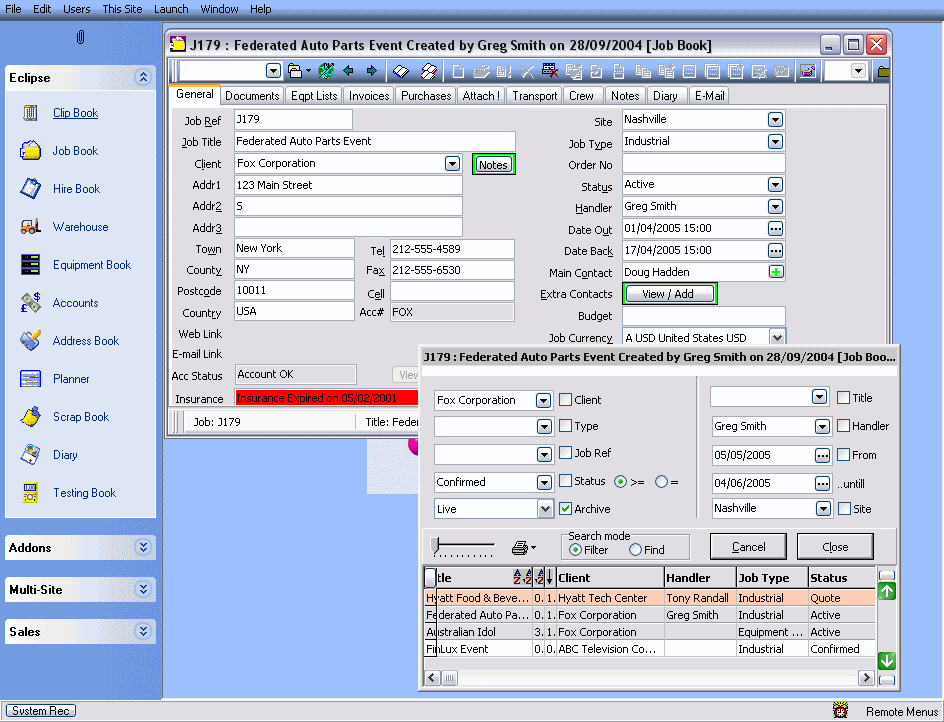Toggle the Handler filter checkbox
The width and height of the screenshot is (944, 722).
point(843,426)
